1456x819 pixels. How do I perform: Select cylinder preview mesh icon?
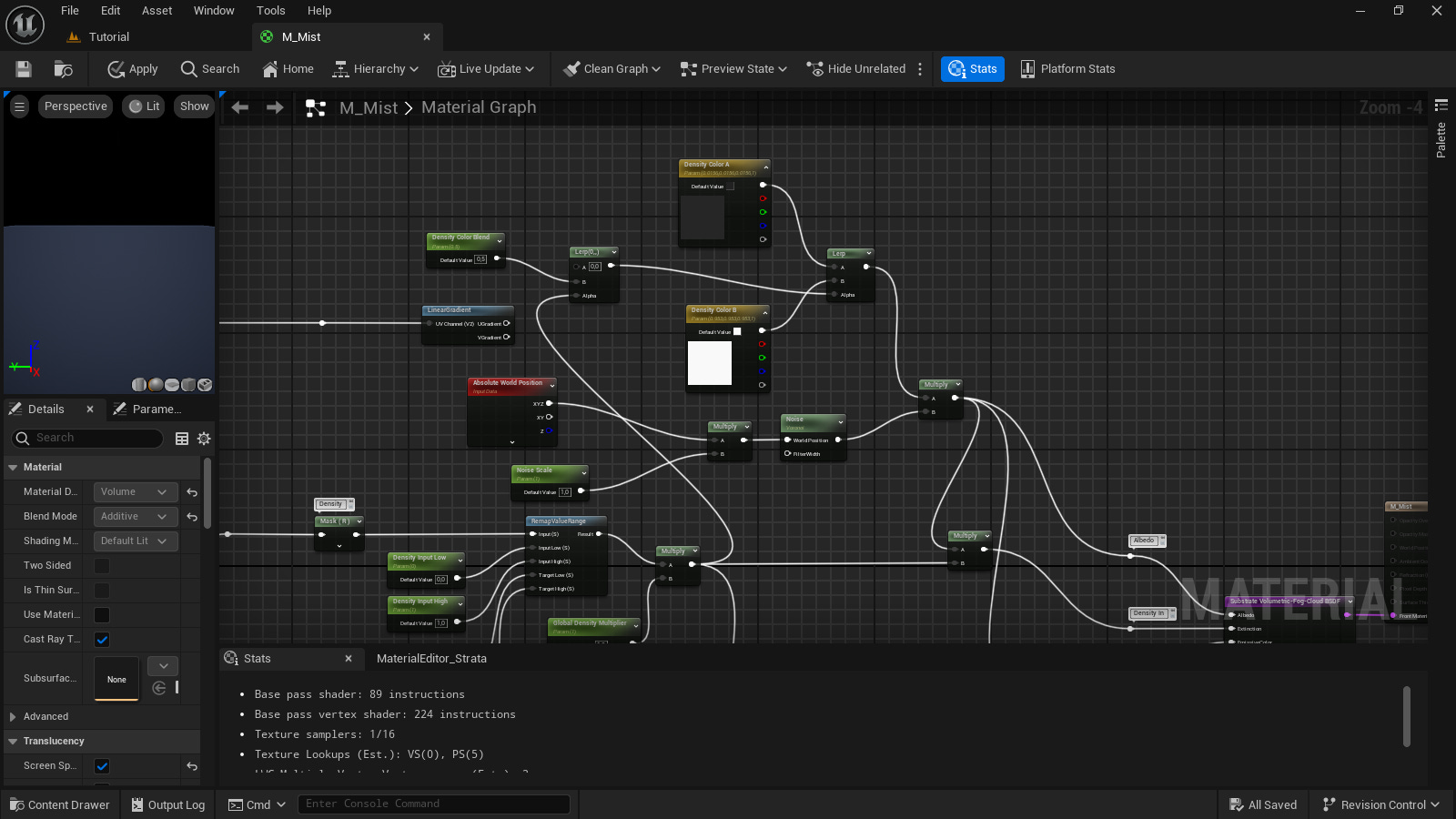click(x=139, y=385)
